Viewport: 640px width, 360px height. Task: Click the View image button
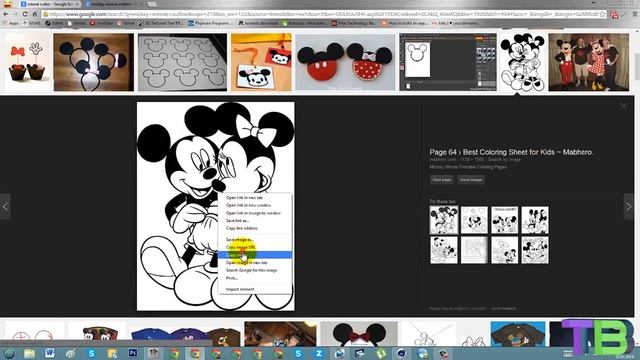pos(471,180)
